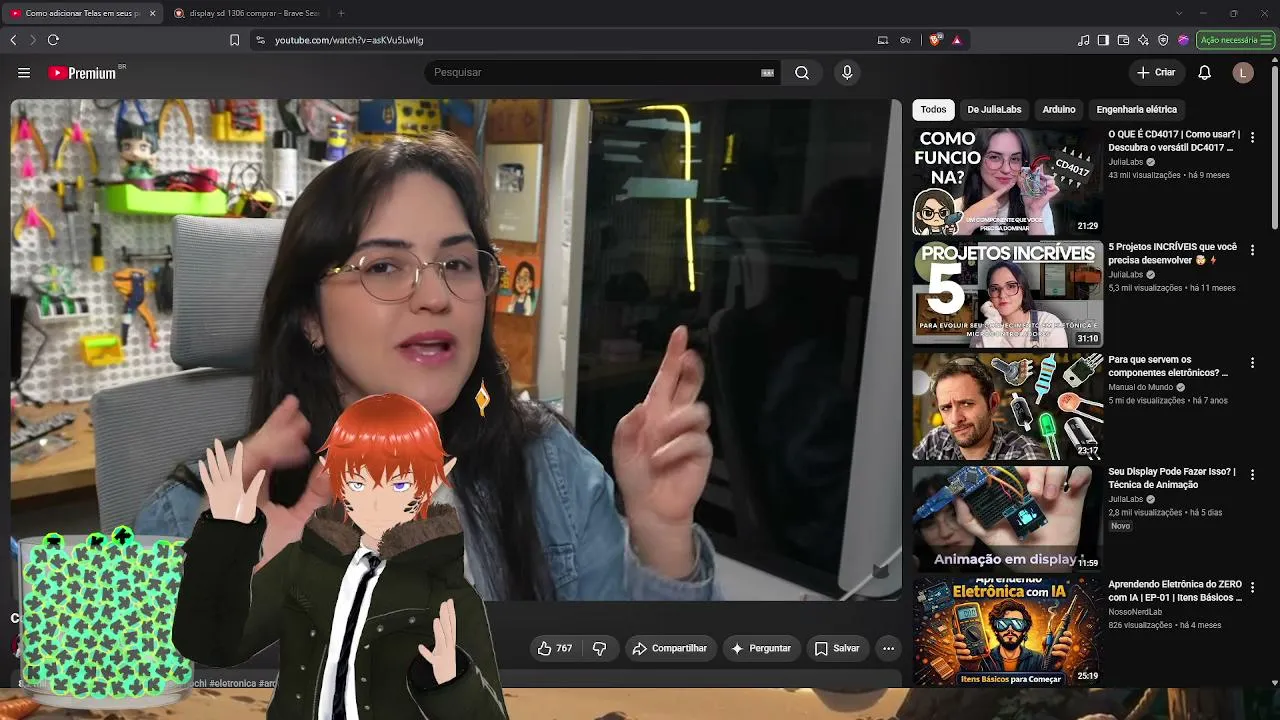Viewport: 1280px width, 720px height.
Task: Open 5 Projetos INCRÍVEIS video title
Action: click(x=1173, y=254)
